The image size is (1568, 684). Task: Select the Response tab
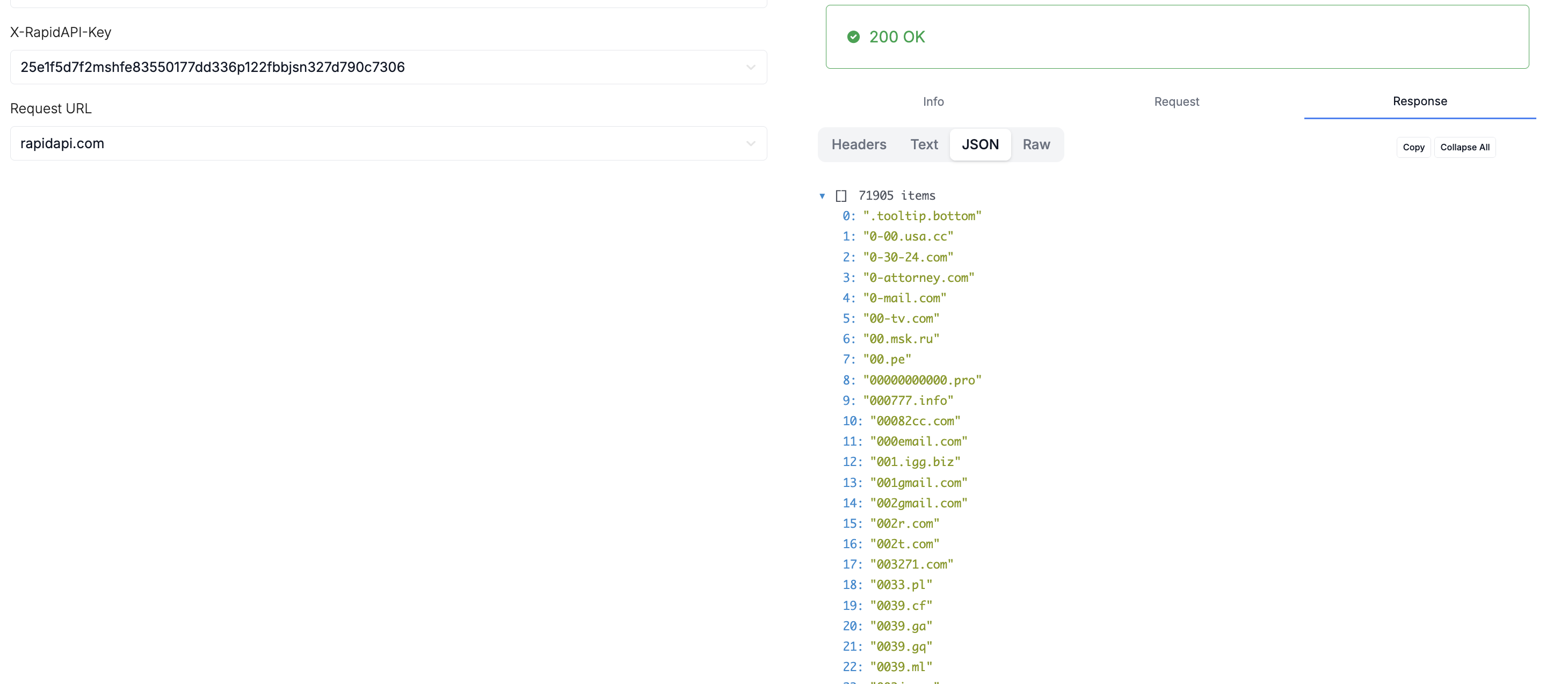click(x=1419, y=101)
